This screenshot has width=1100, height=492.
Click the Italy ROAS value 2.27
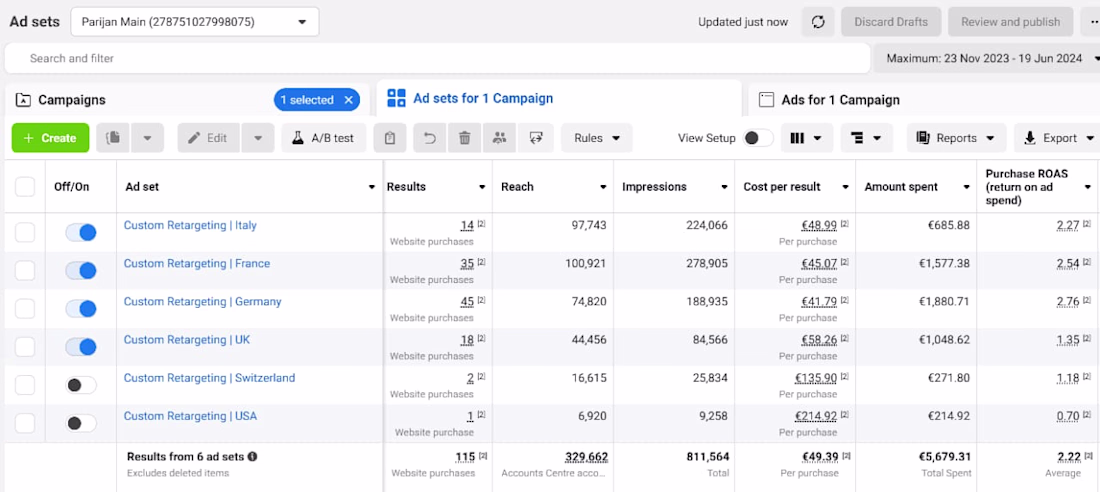pos(1068,225)
